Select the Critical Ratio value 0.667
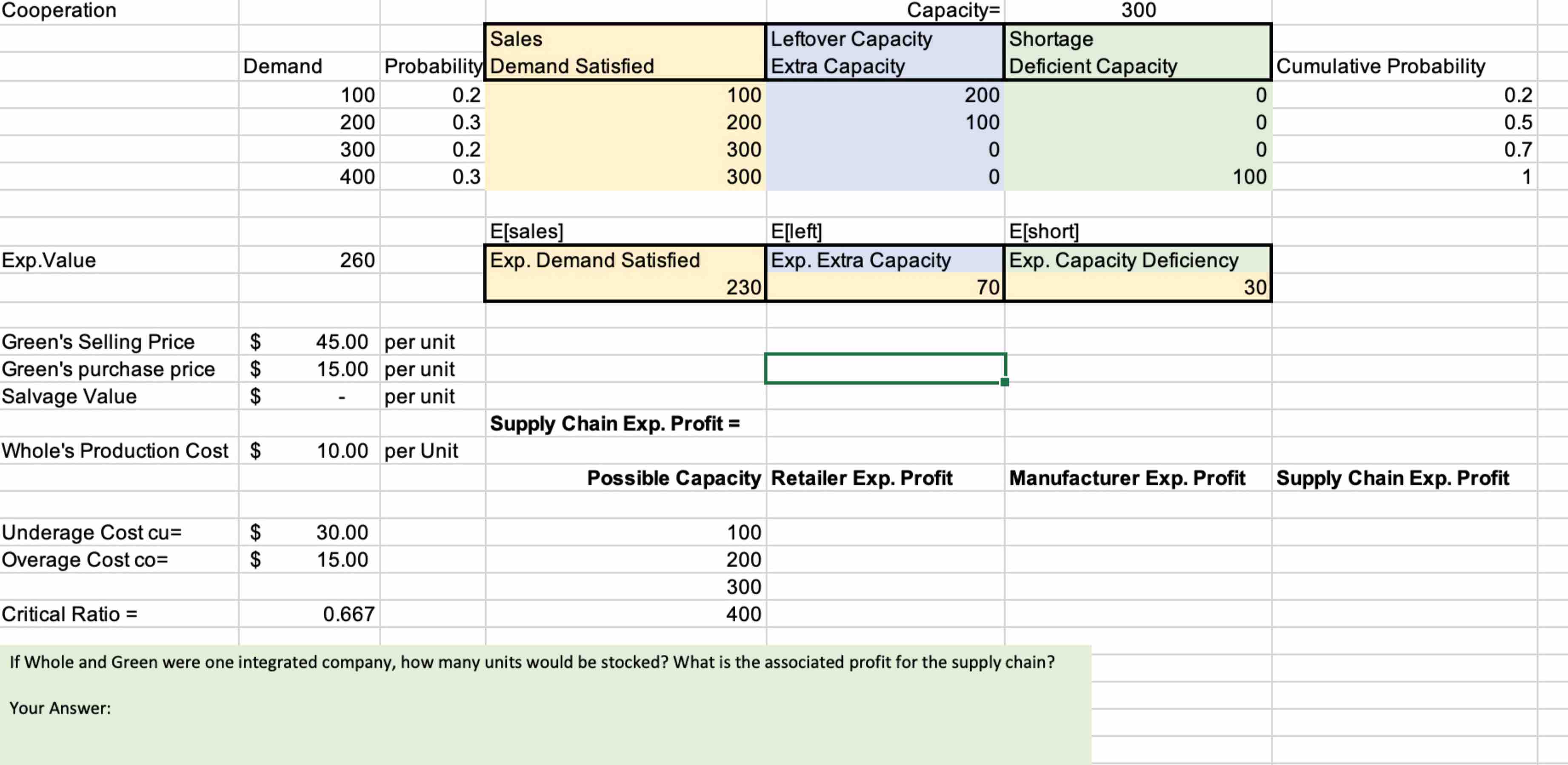The width and height of the screenshot is (1568, 765). pyautogui.click(x=309, y=614)
